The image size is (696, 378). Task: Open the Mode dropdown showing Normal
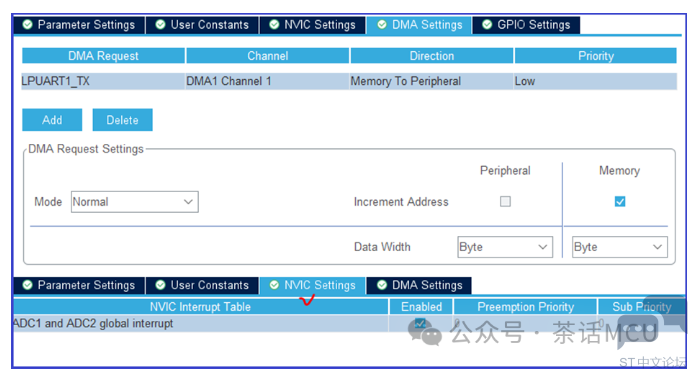pos(134,202)
